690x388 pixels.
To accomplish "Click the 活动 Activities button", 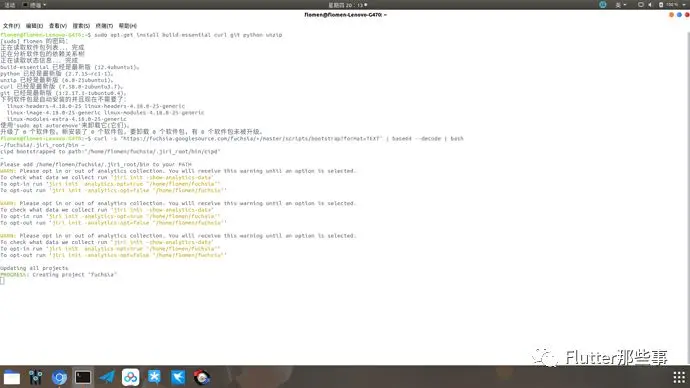I will [x=10, y=5].
